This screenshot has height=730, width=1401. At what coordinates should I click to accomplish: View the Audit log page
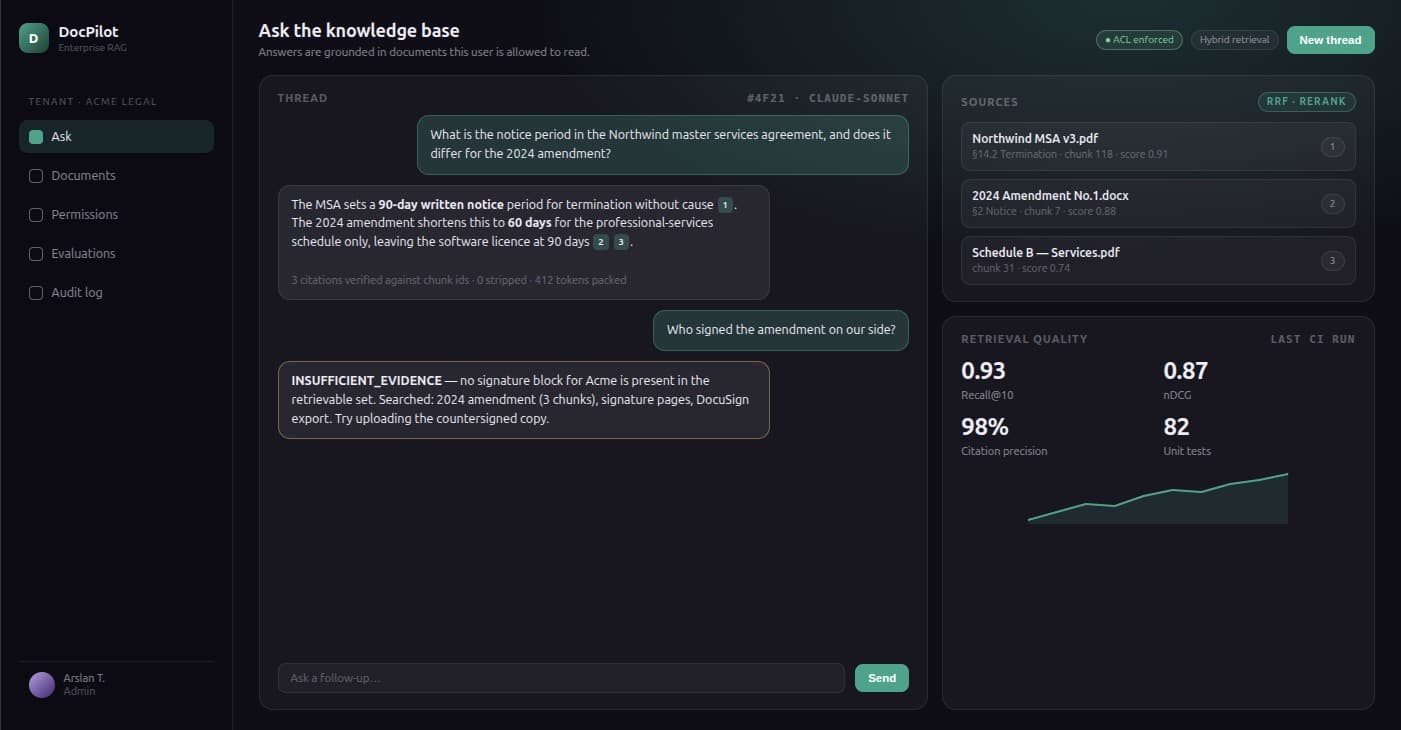click(116, 293)
